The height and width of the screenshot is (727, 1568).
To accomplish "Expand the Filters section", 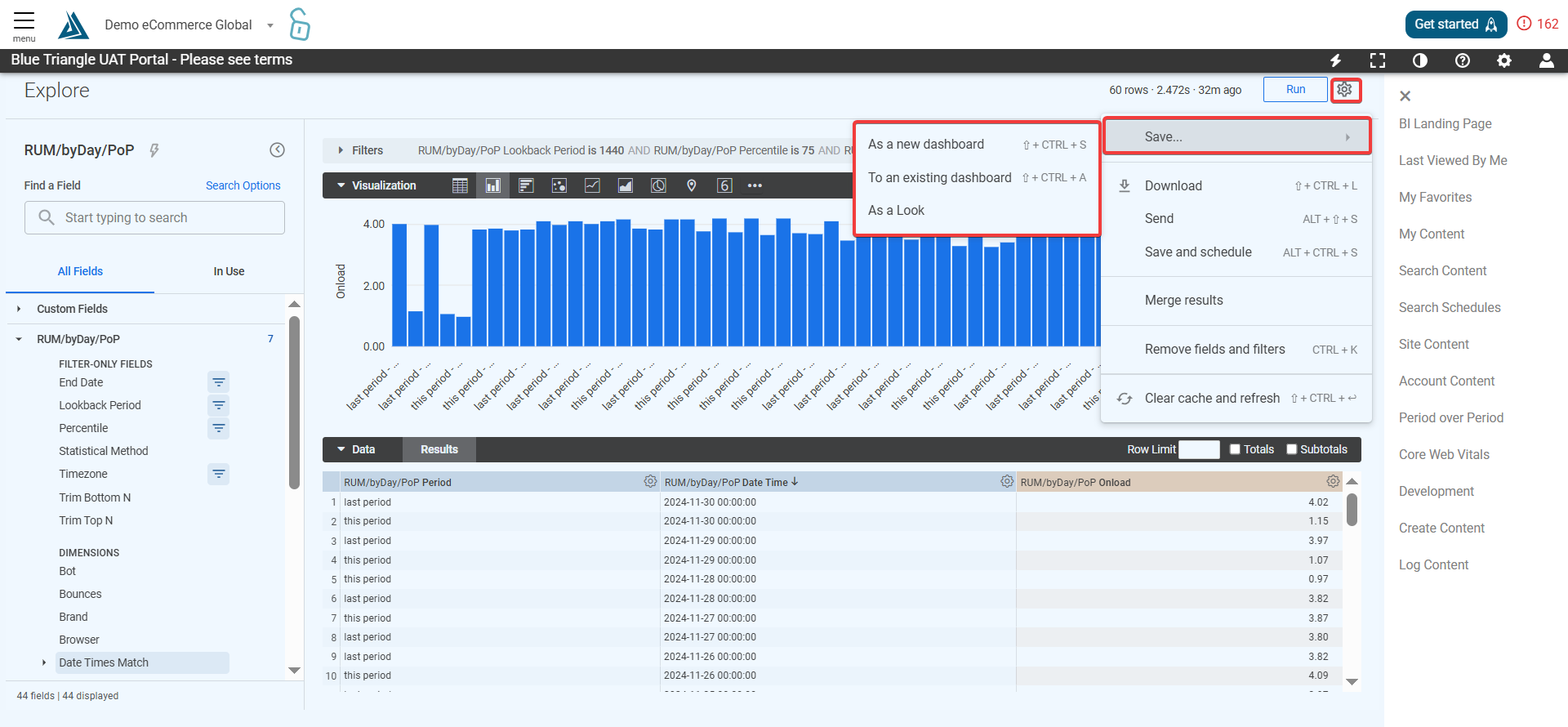I will tap(360, 150).
